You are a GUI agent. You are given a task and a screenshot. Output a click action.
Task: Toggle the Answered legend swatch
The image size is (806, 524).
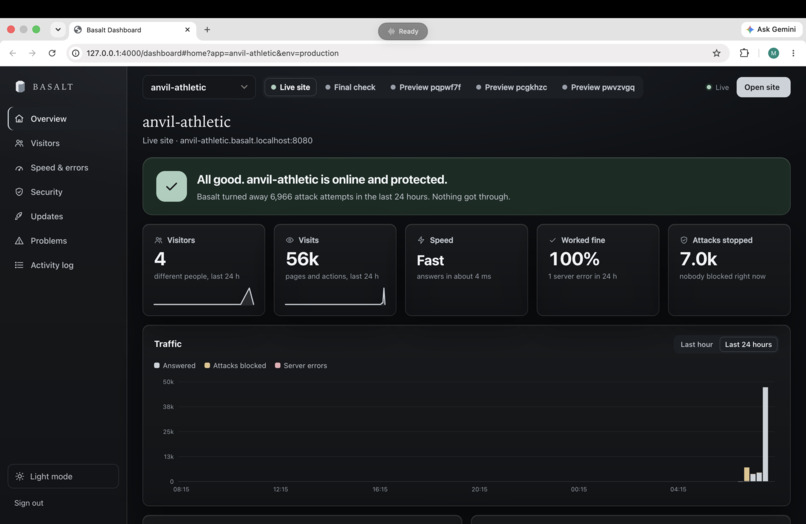157,366
